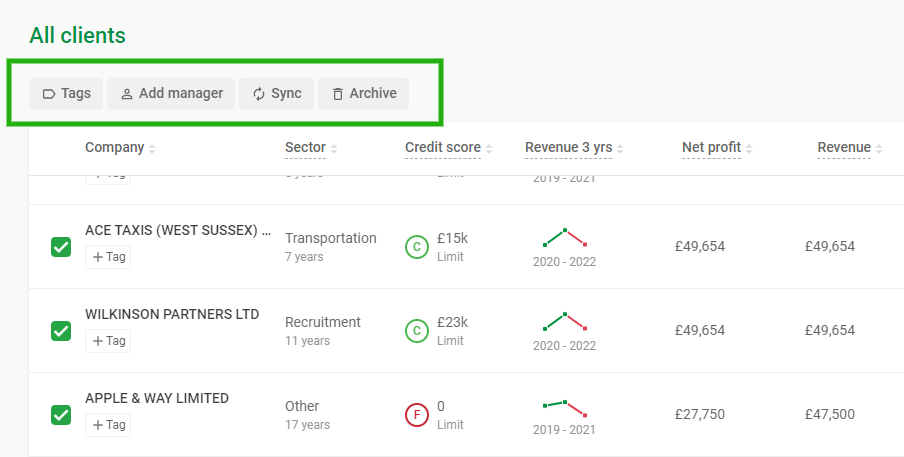Image resolution: width=904 pixels, height=457 pixels.
Task: Open the Tags bulk action
Action: pos(66,93)
